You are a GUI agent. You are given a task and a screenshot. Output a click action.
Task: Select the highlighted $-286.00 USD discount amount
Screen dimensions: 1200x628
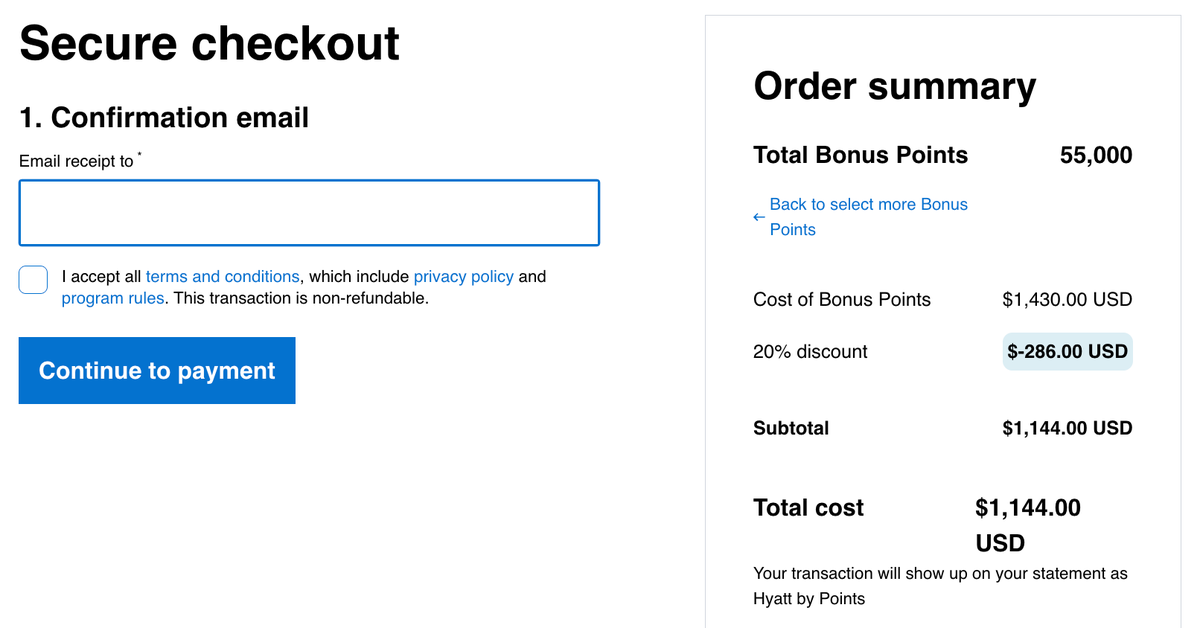coord(1067,351)
